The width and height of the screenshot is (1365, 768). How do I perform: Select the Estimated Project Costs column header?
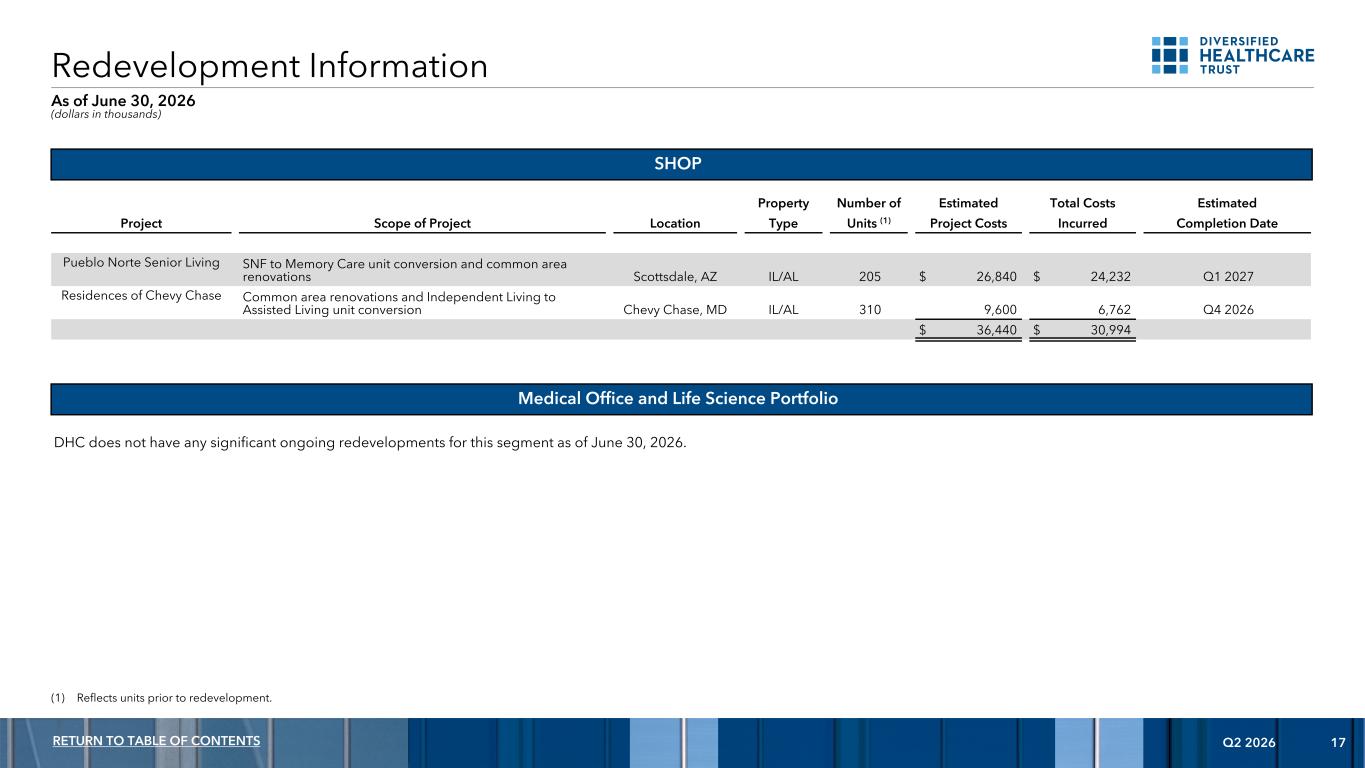[x=968, y=213]
